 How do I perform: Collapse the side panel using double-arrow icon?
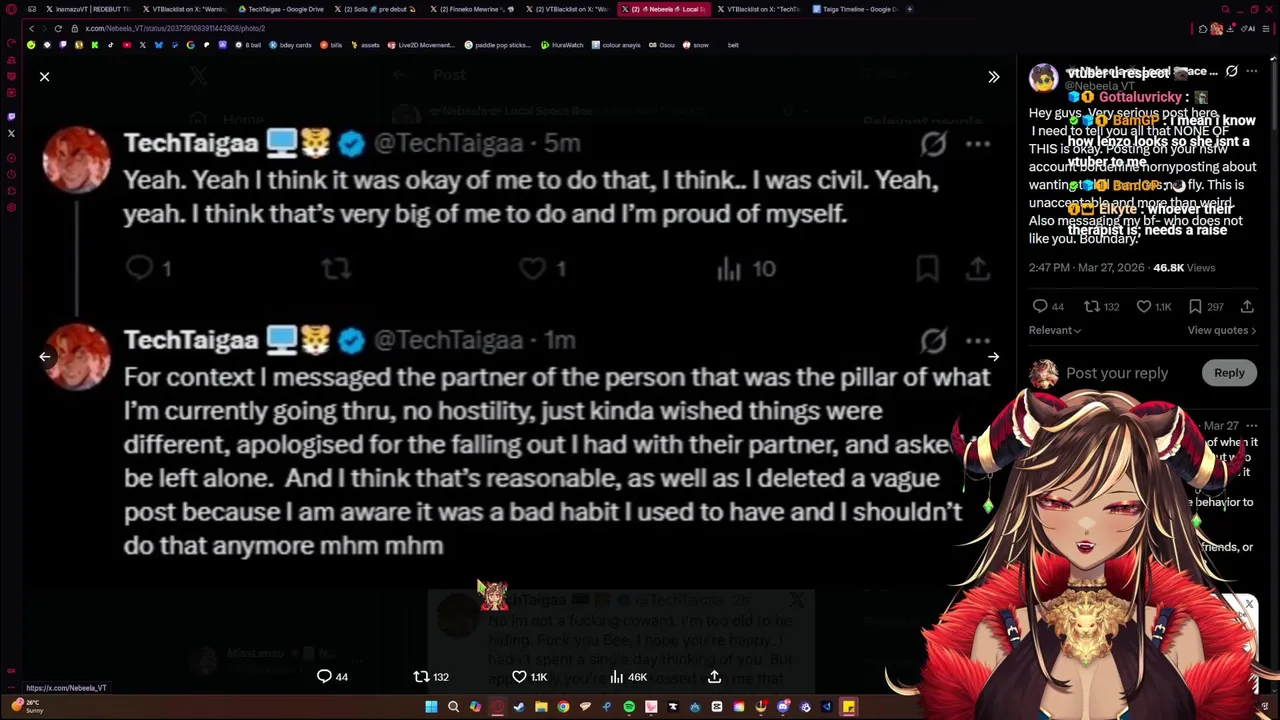click(x=993, y=77)
